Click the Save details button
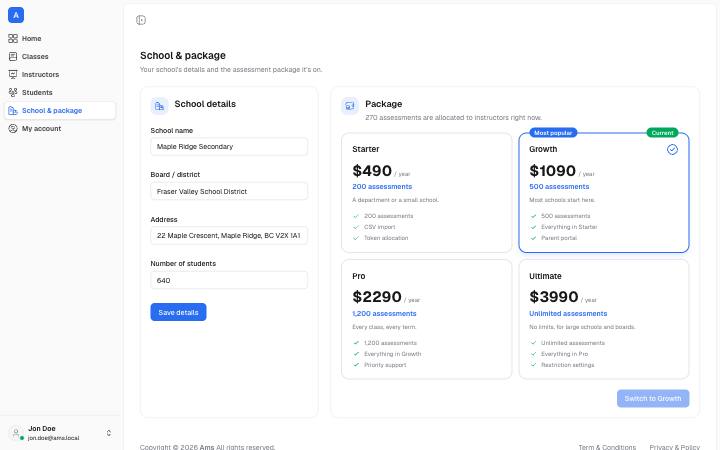The width and height of the screenshot is (720, 450). [178, 312]
